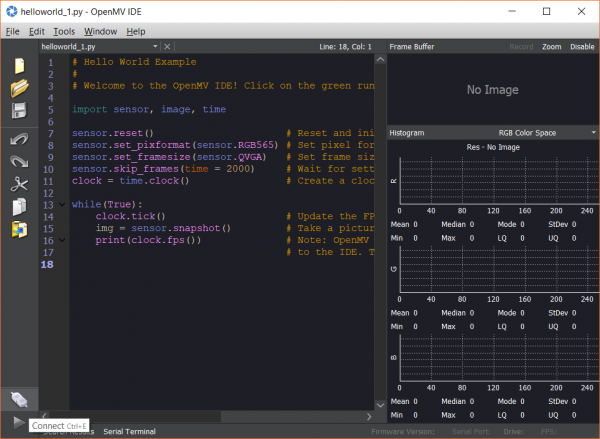Open the helloworld_1.py file dropdown

pos(155,47)
